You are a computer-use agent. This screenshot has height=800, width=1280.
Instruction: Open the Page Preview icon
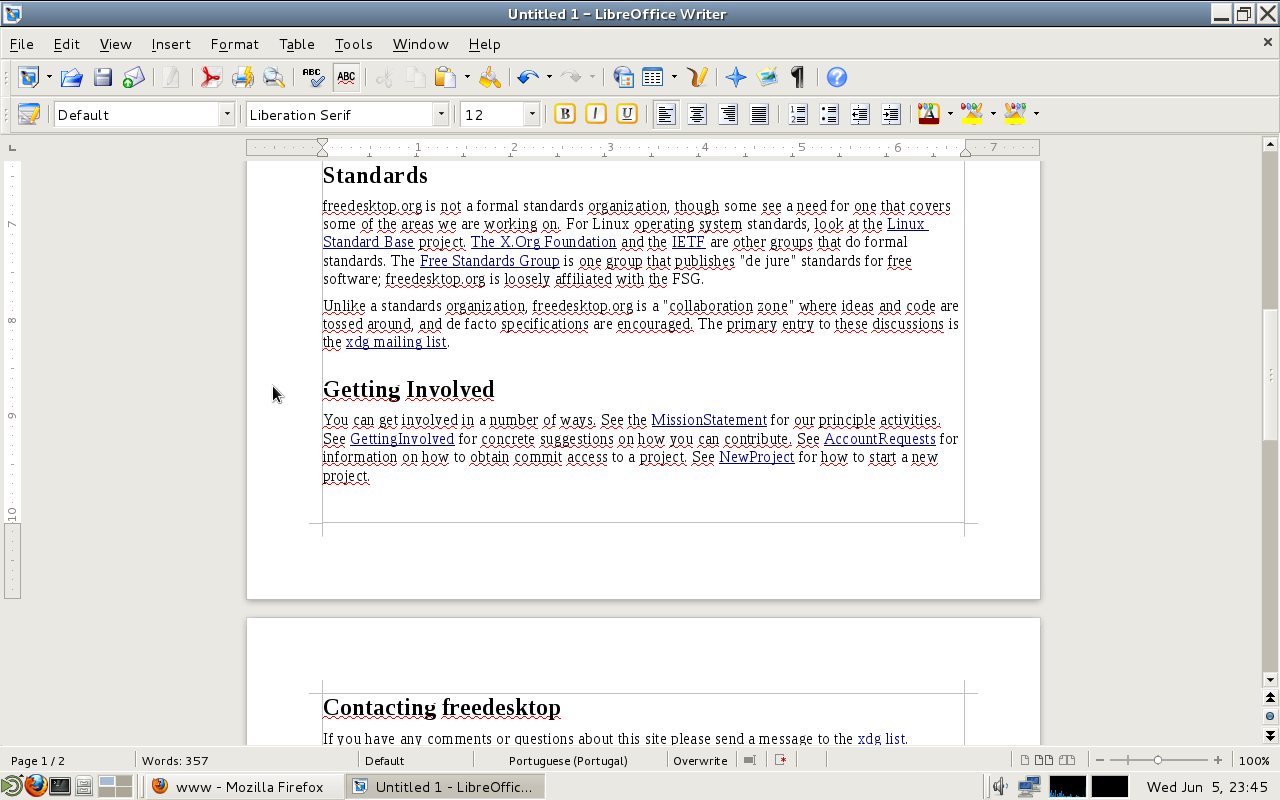[x=273, y=77]
